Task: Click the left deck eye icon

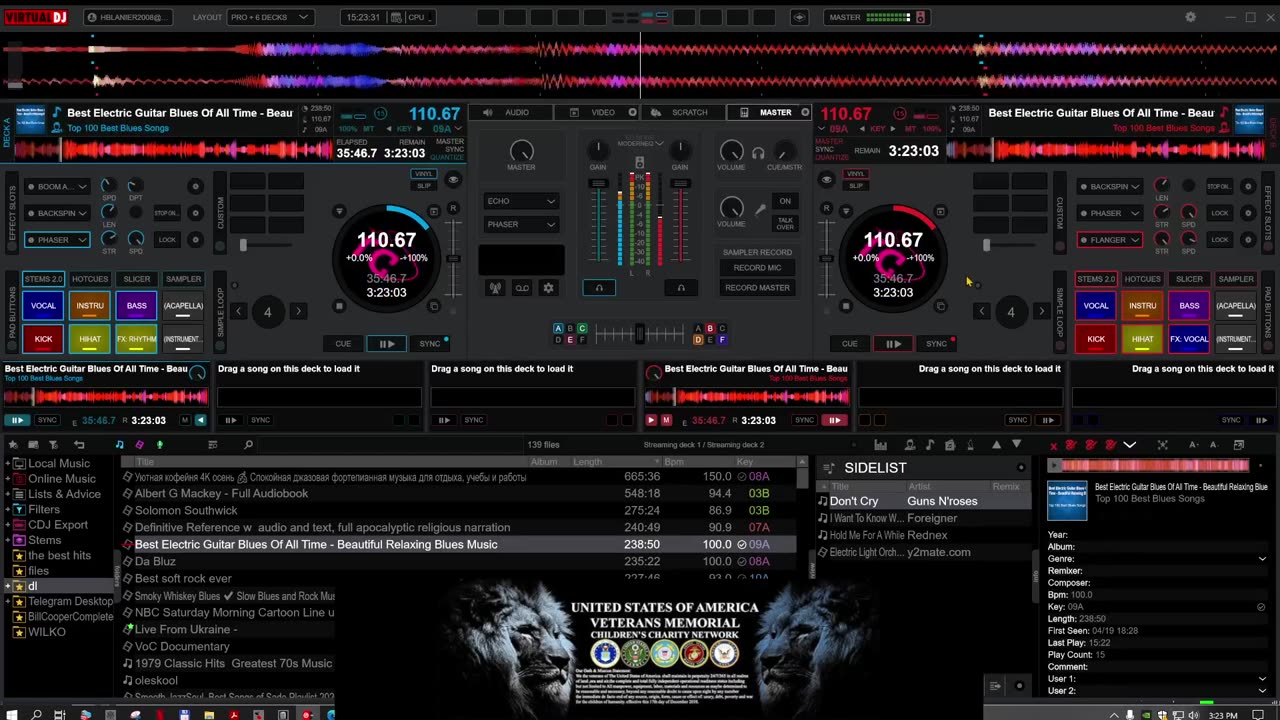Action: click(453, 180)
